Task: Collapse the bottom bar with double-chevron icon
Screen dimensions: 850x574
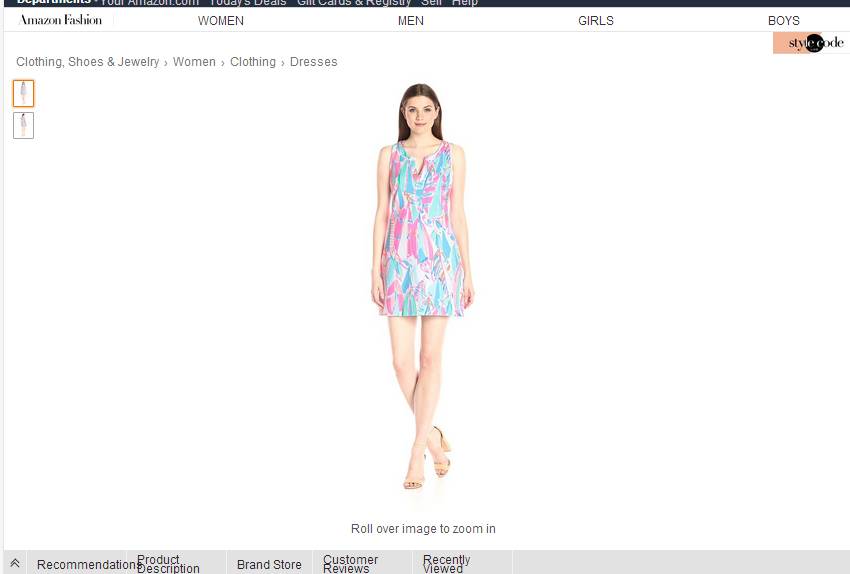Action: (15, 563)
